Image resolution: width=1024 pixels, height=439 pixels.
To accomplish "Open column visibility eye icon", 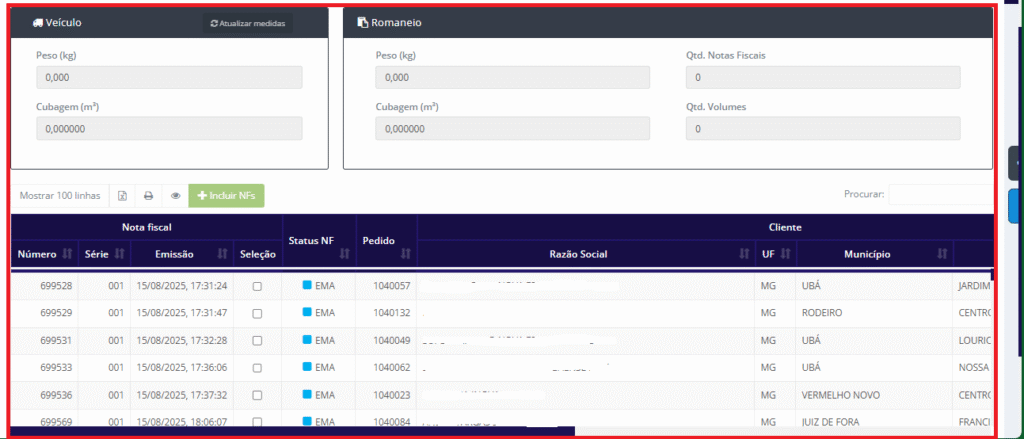I will (175, 196).
